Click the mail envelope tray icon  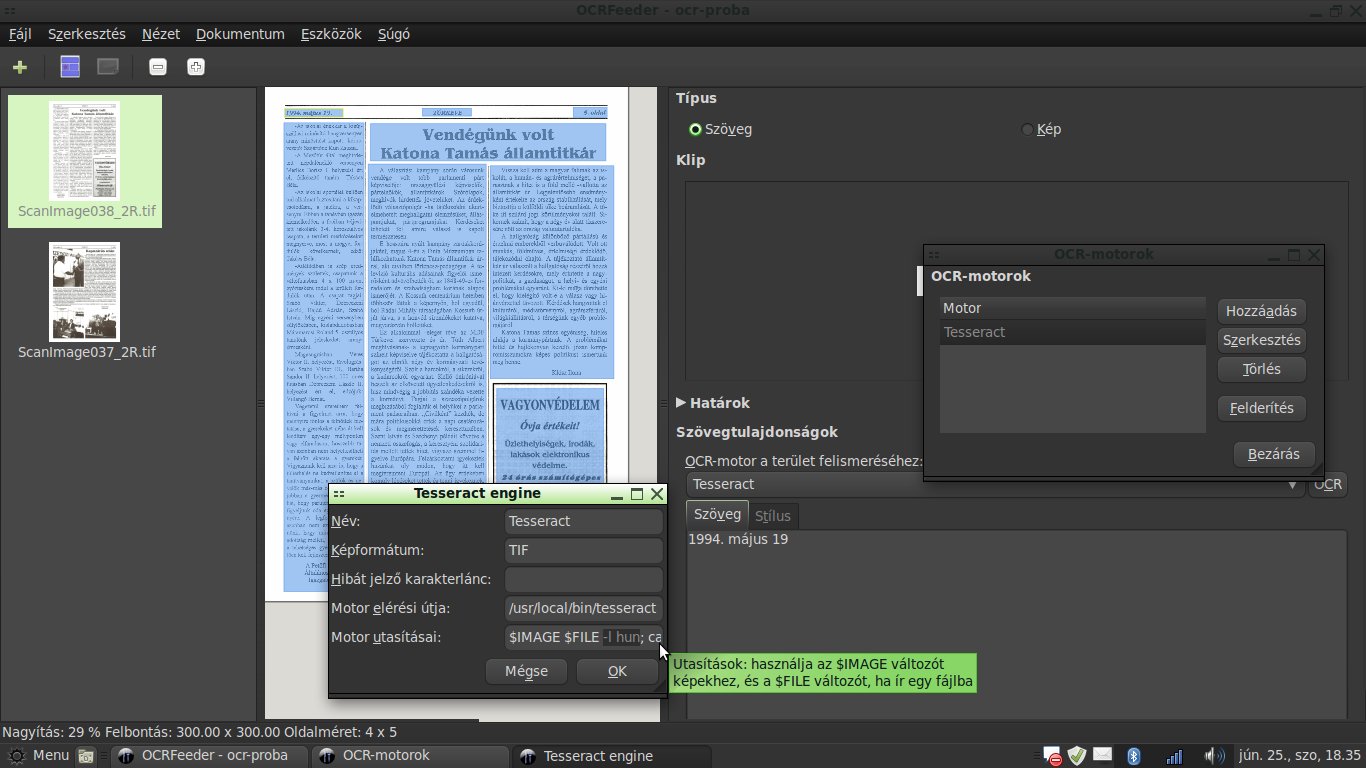point(1102,755)
